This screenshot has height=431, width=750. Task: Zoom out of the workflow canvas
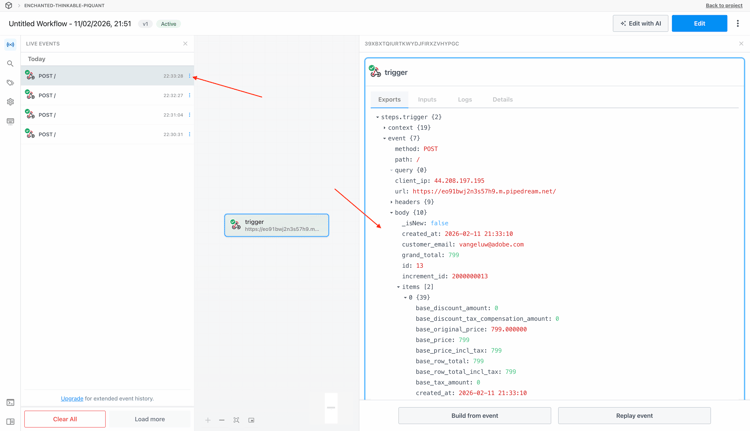pos(221,420)
